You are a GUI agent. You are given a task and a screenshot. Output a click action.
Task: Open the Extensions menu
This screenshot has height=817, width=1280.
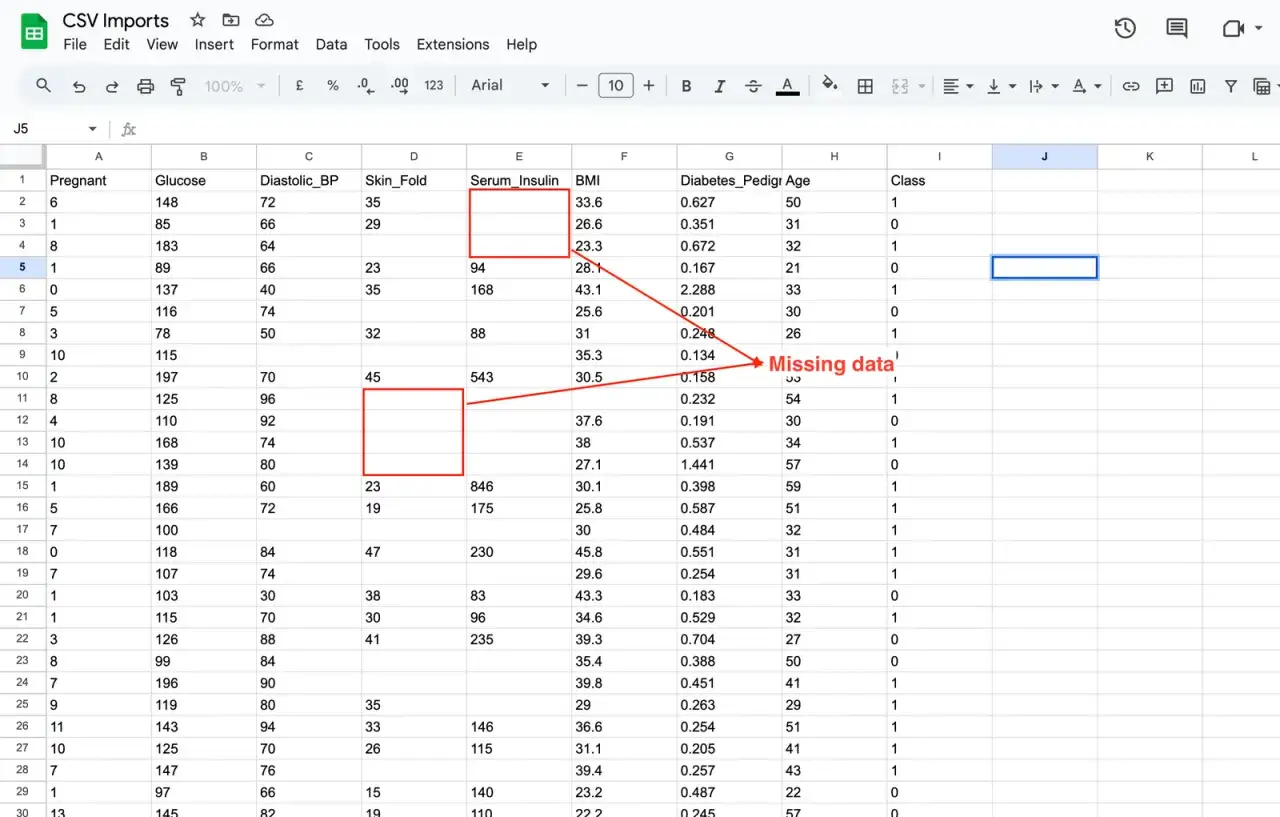453,44
